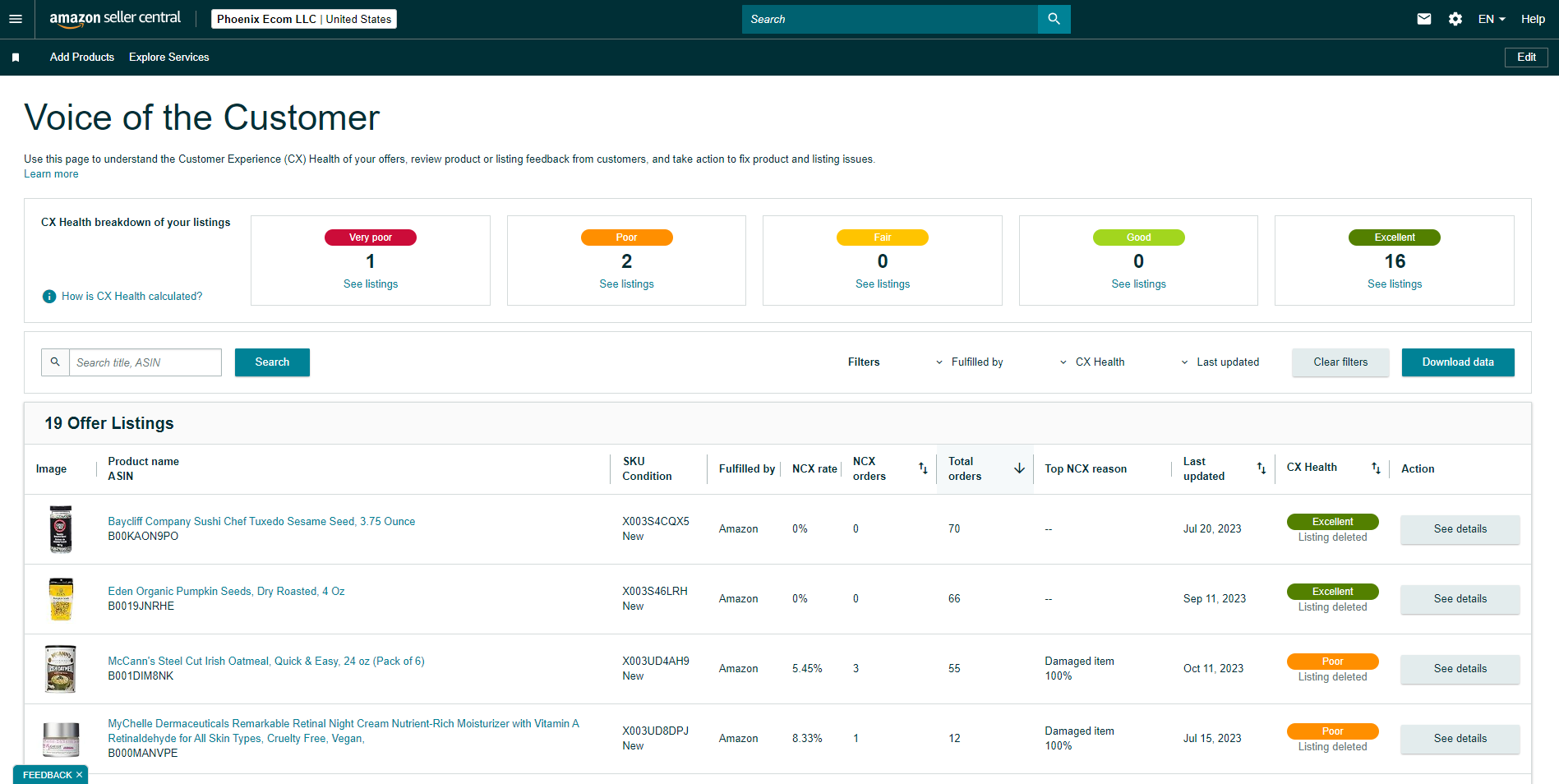Click Download data button

click(1458, 362)
